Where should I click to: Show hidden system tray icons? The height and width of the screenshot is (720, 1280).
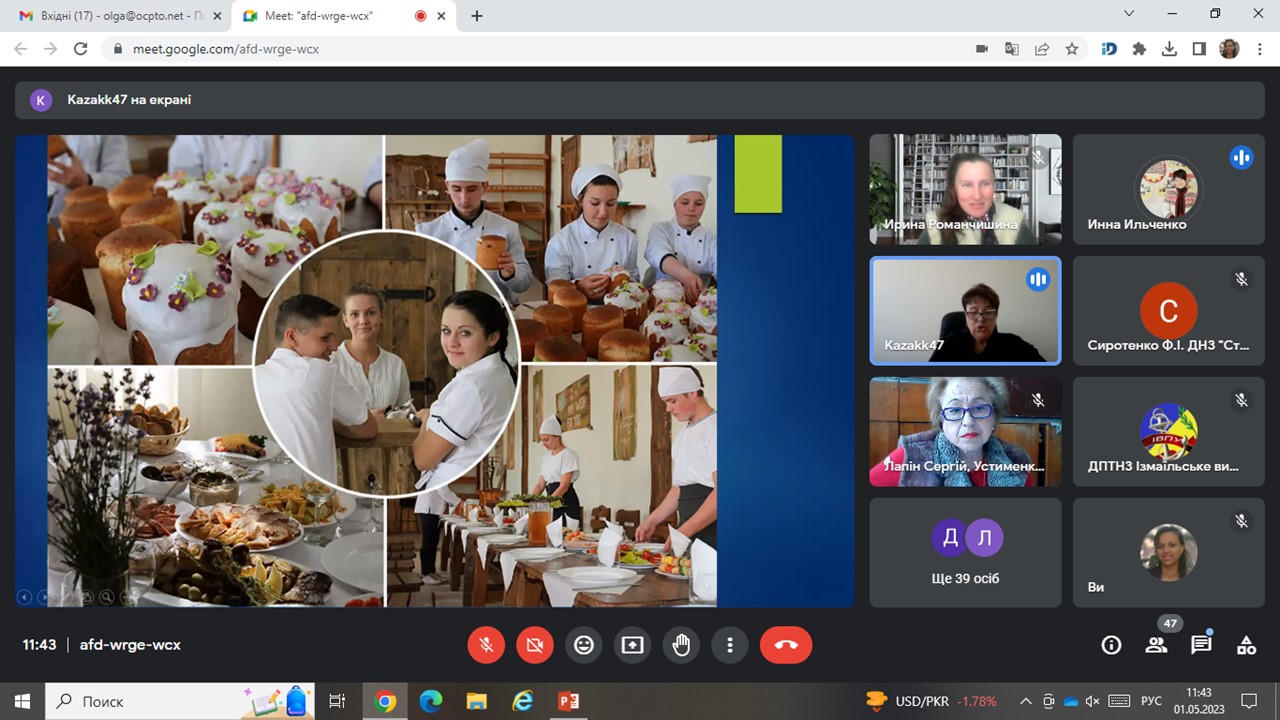pyautogui.click(x=1025, y=701)
